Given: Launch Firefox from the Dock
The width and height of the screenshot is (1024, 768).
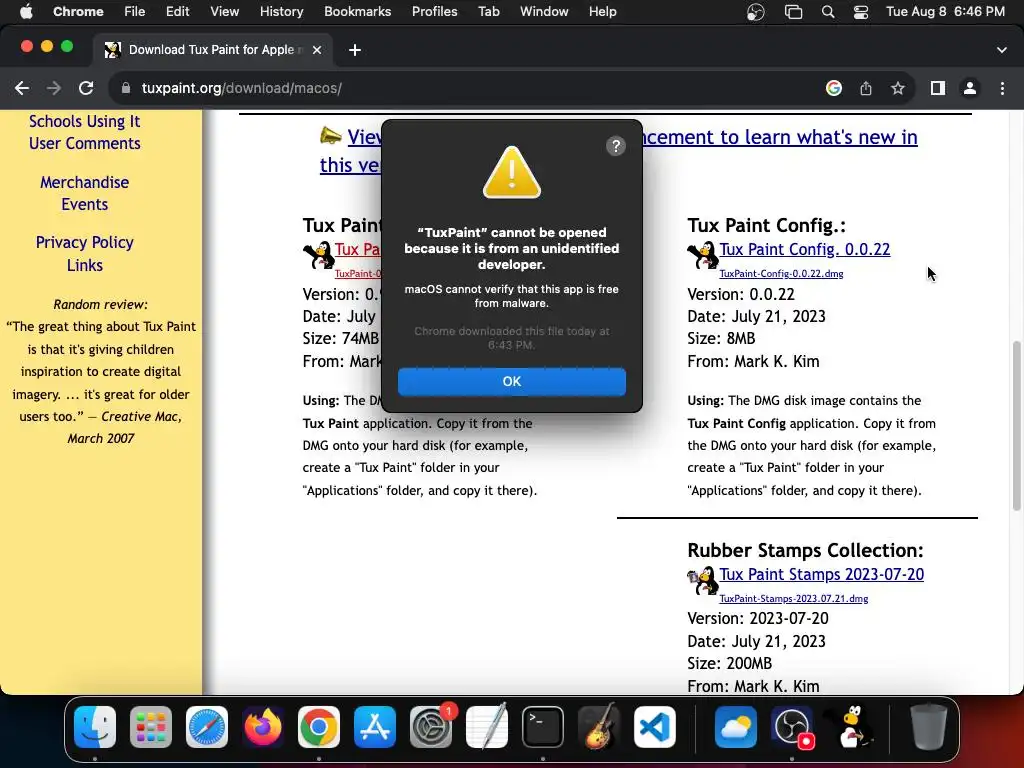Looking at the screenshot, I should pyautogui.click(x=263, y=727).
